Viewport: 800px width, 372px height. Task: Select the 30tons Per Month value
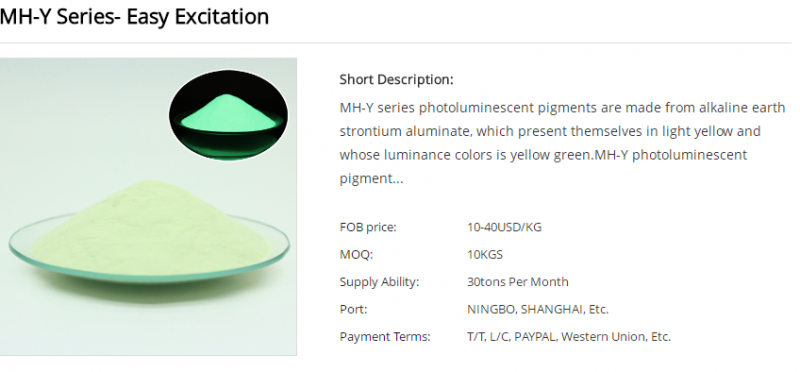coord(517,282)
